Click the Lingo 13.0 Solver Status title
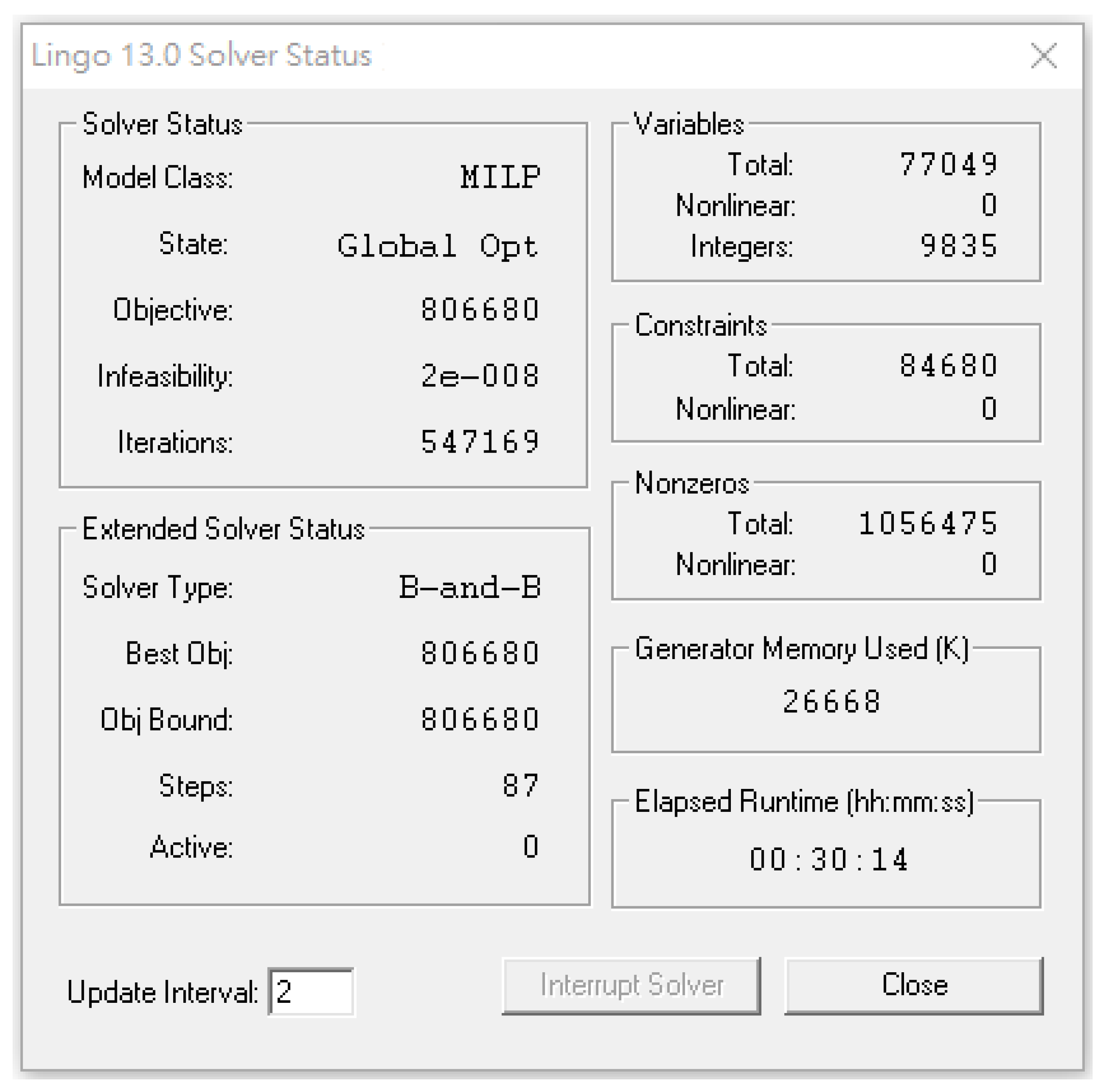The height and width of the screenshot is (1092, 1104). pyautogui.click(x=201, y=56)
